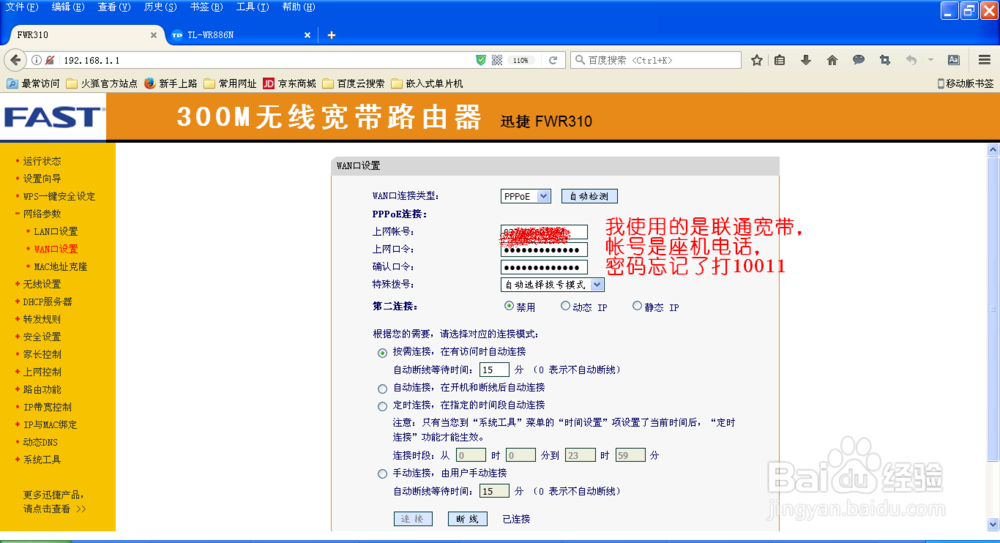Expand 安全设置 menu section
The image size is (1000, 543).
point(42,337)
